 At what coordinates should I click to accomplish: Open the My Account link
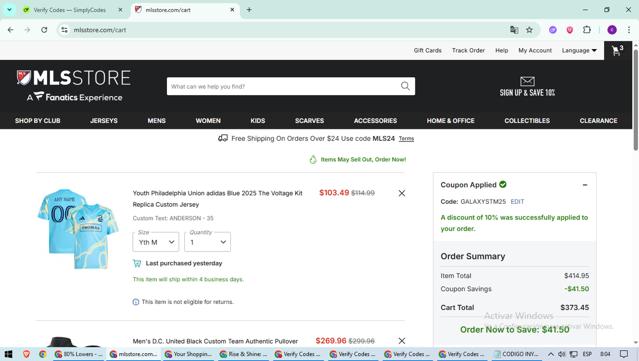pos(535,51)
